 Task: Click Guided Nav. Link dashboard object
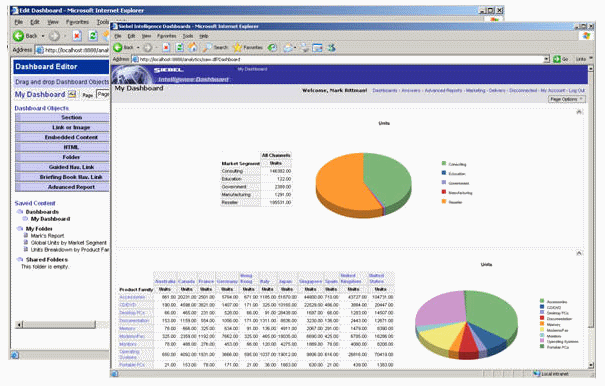(x=62, y=167)
